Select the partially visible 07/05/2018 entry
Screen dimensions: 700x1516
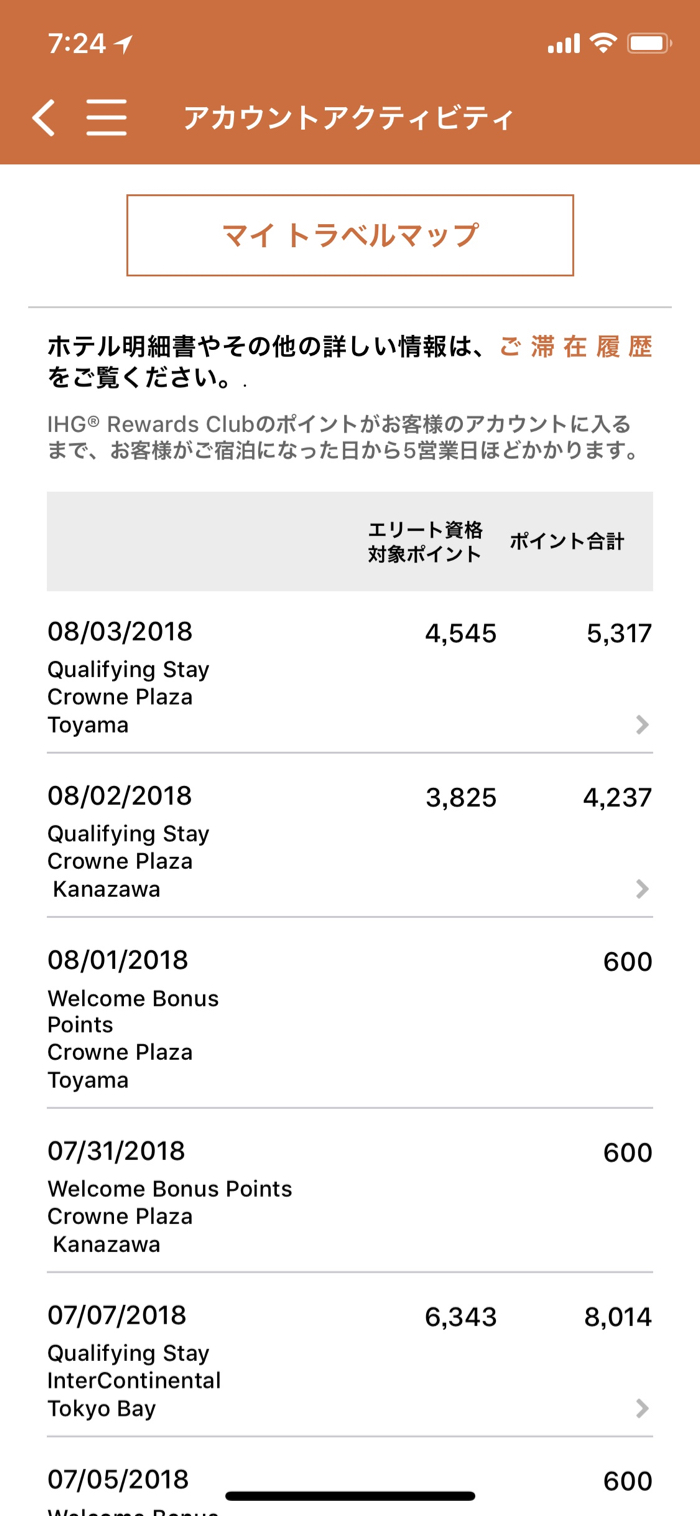(118, 1481)
